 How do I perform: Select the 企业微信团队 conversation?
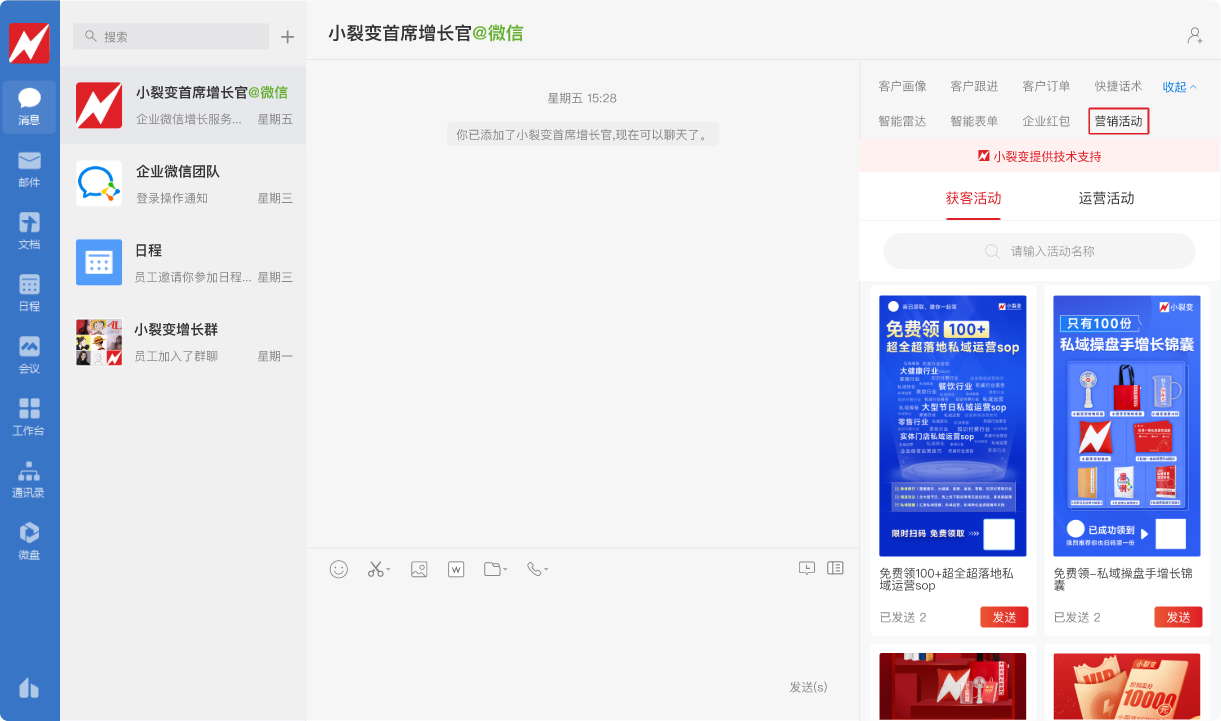[x=183, y=184]
